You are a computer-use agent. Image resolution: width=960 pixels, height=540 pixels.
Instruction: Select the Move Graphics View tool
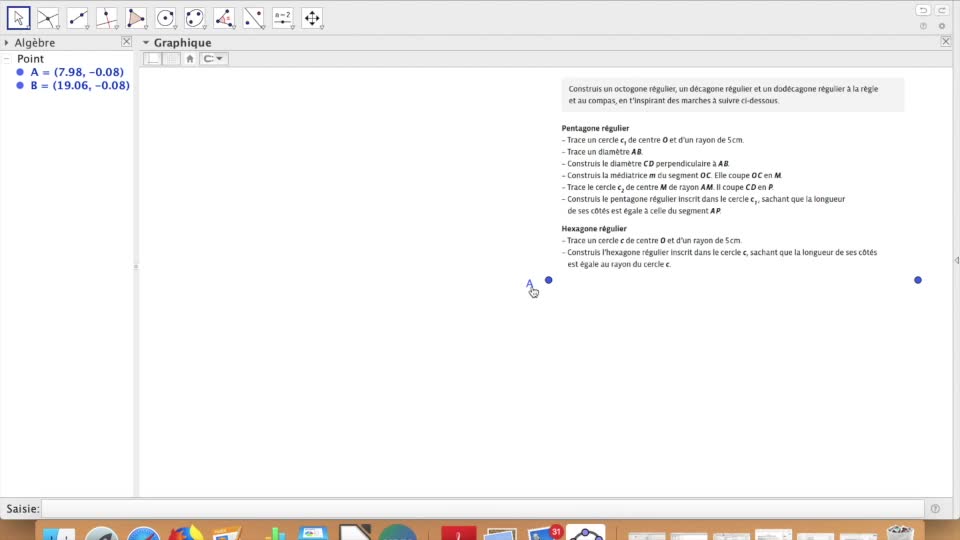click(312, 17)
